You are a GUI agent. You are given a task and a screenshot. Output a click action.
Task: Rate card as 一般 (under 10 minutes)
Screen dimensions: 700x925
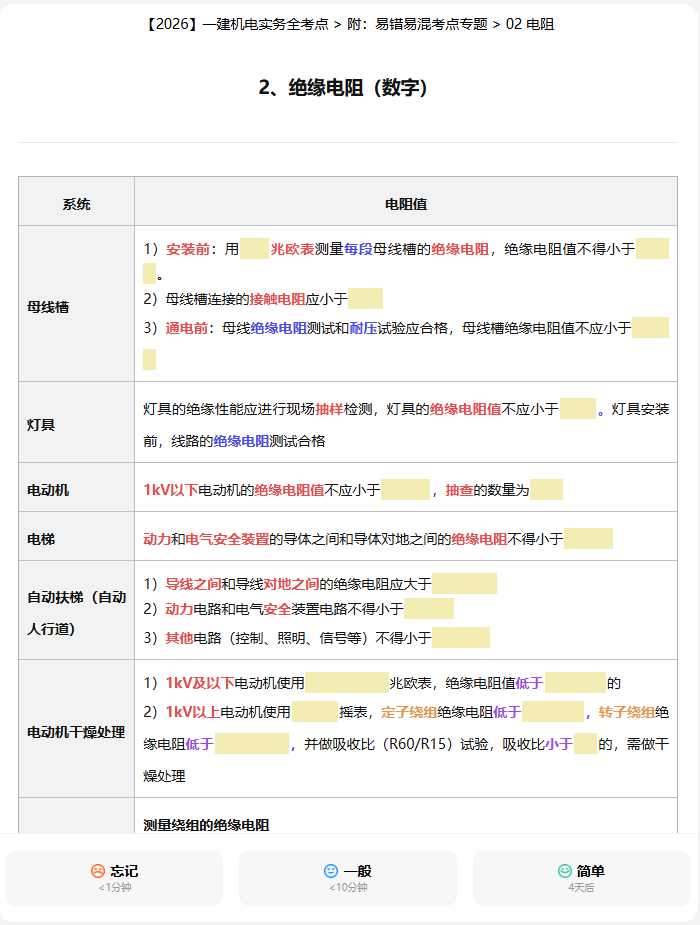point(348,878)
